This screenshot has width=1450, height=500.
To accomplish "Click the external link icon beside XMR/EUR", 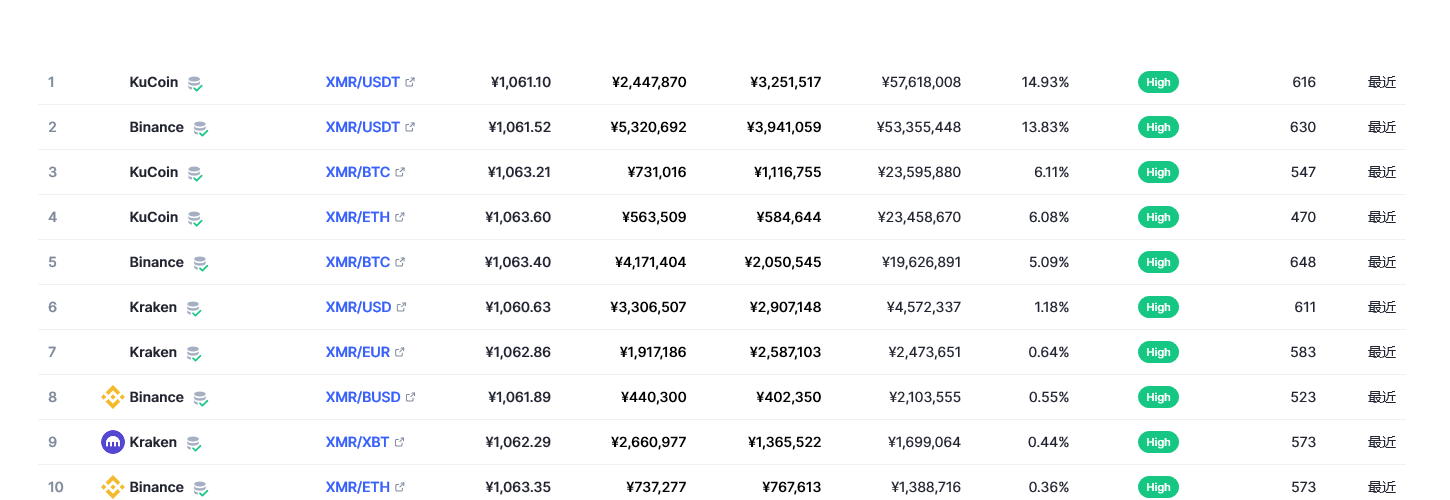I will 400,352.
